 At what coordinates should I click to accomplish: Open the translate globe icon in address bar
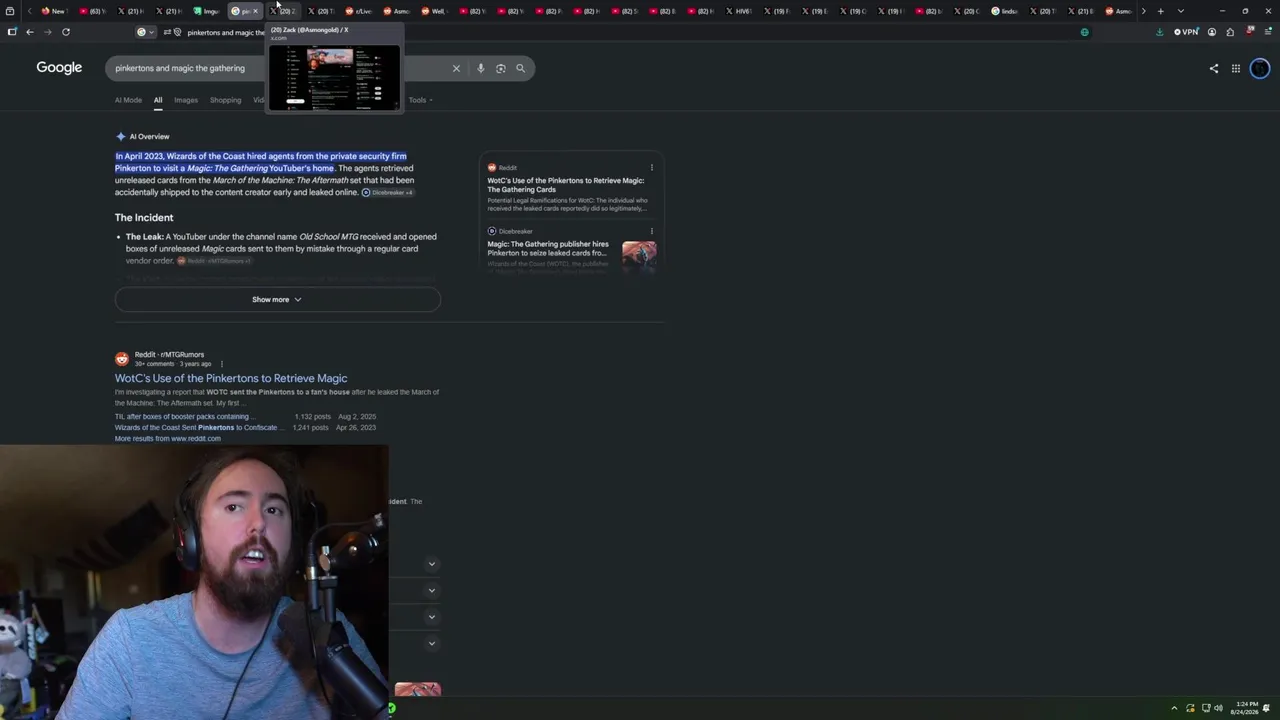pos(1085,32)
